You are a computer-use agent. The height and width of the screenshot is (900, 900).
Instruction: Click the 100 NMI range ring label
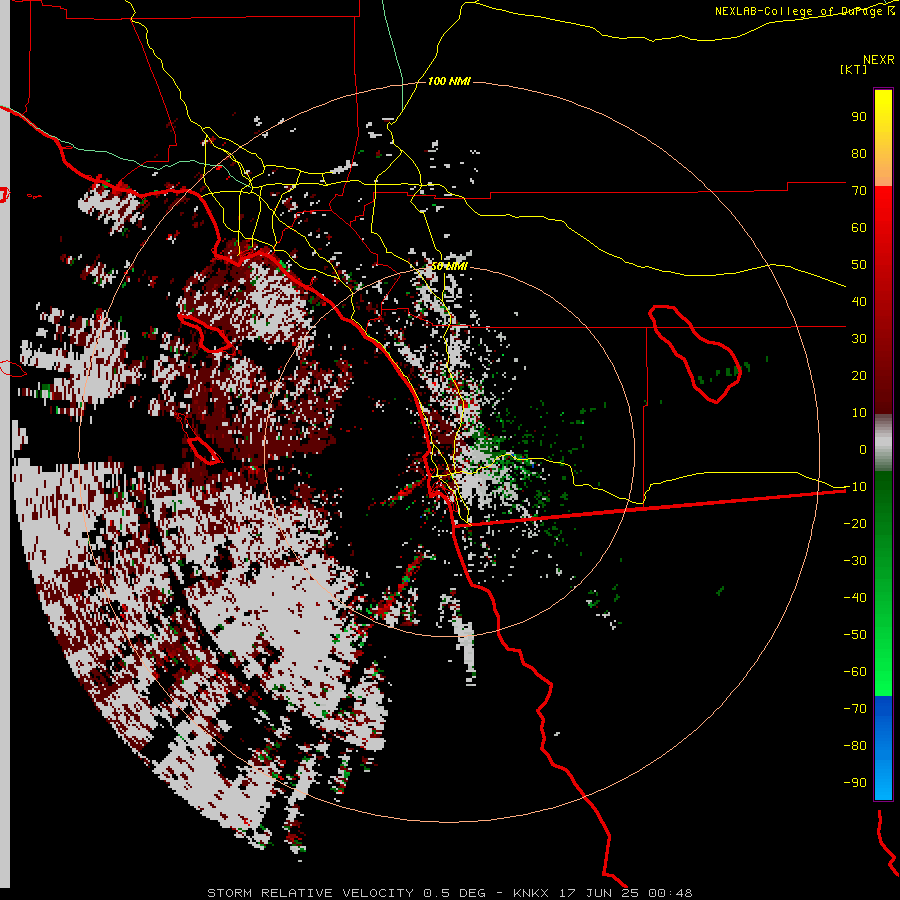(x=449, y=81)
